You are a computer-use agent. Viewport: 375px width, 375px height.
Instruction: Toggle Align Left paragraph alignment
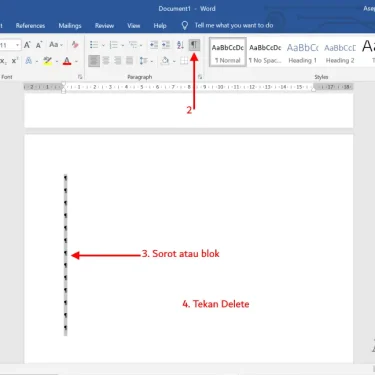(x=94, y=61)
